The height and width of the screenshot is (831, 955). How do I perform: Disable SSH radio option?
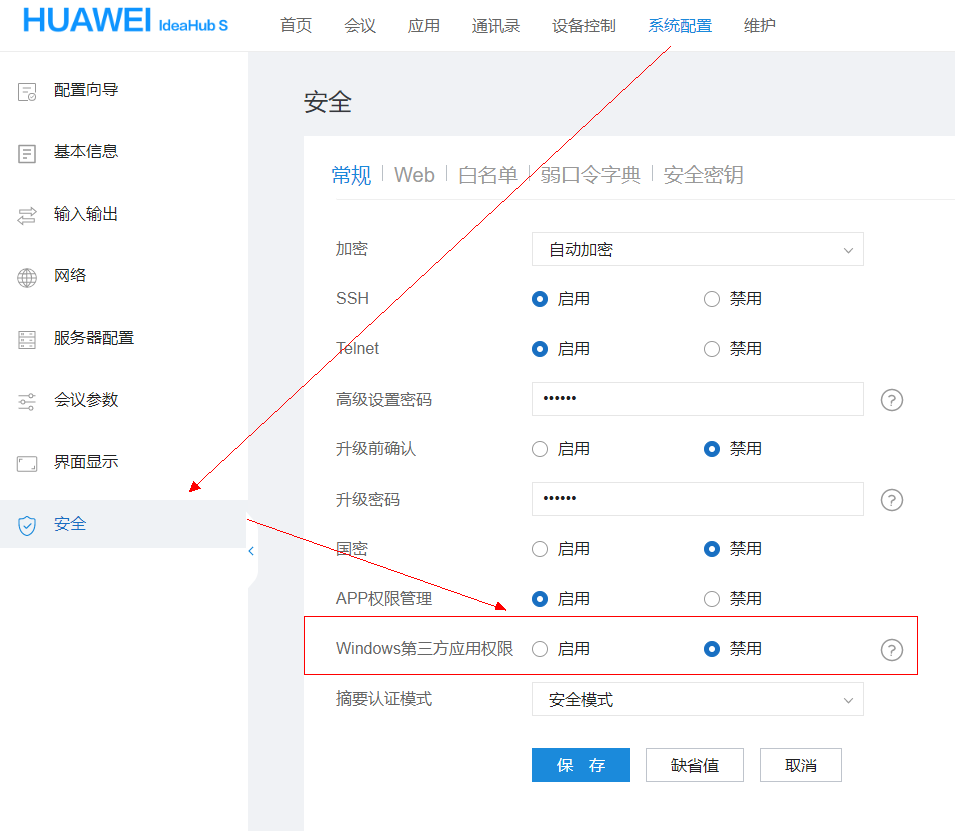(x=712, y=299)
